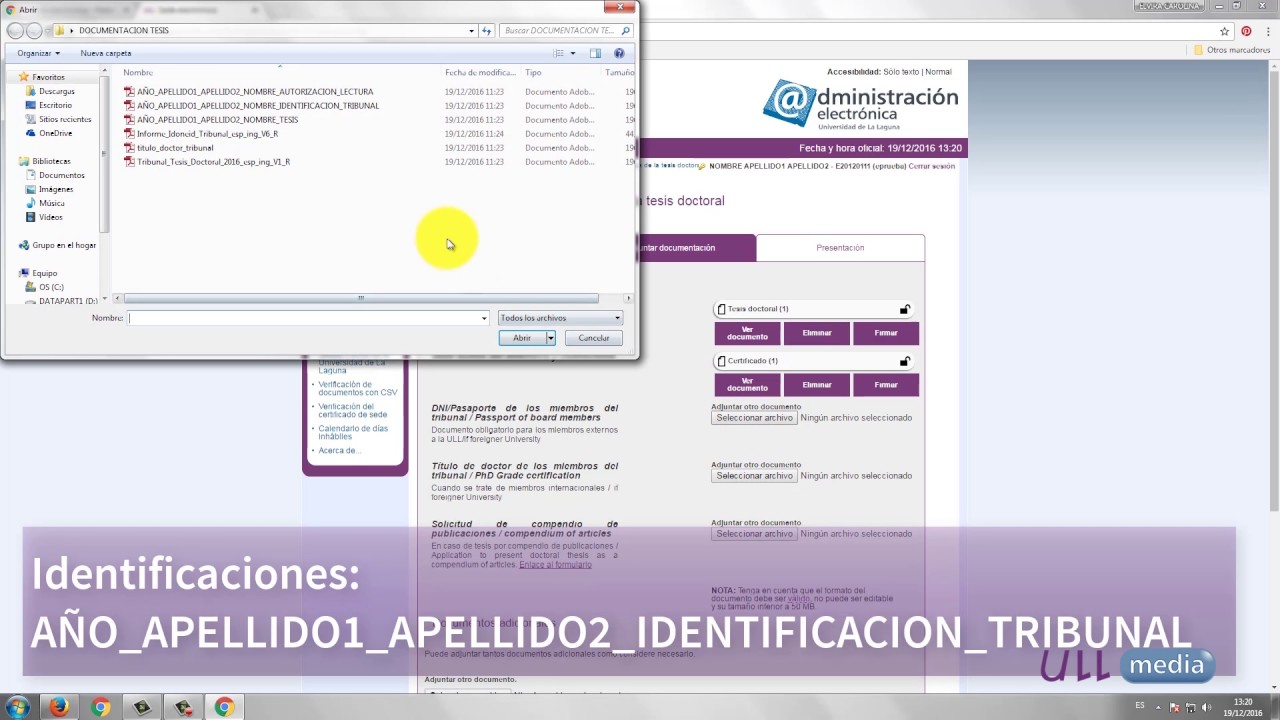The height and width of the screenshot is (720, 1280).
Task: Click the change view icon
Action: (x=559, y=53)
